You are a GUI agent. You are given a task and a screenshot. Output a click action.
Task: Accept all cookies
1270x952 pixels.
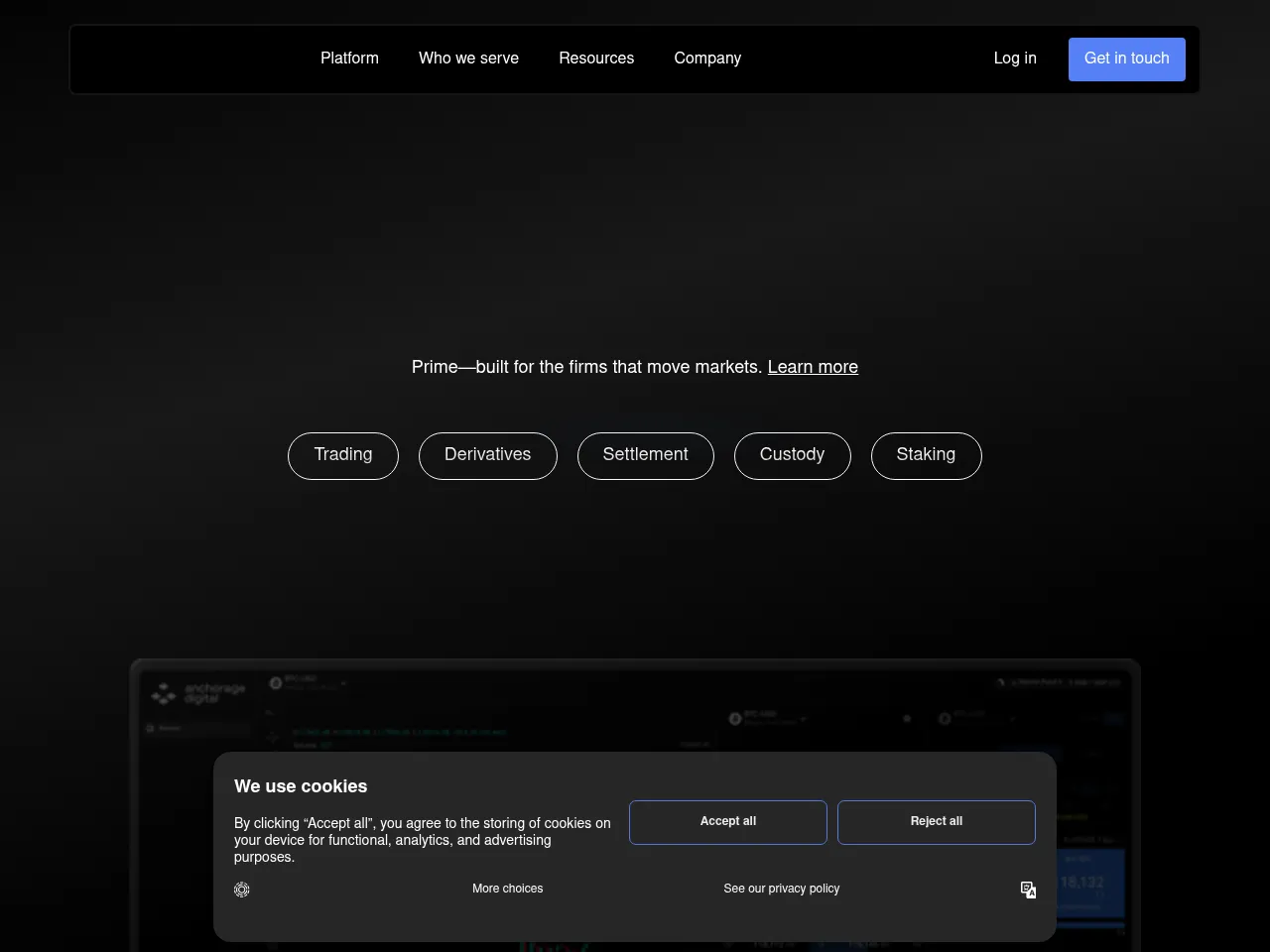[x=727, y=822]
